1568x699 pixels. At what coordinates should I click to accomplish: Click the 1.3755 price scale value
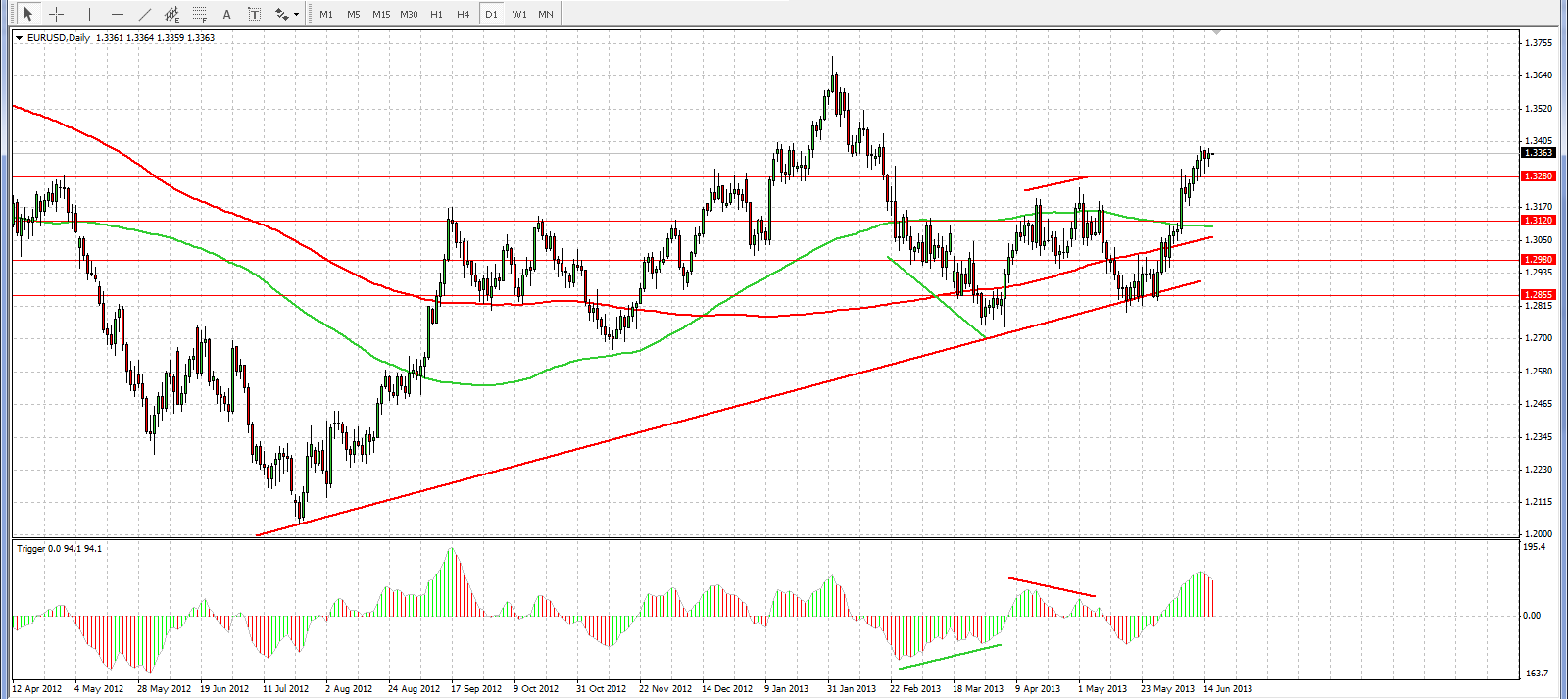point(1539,43)
